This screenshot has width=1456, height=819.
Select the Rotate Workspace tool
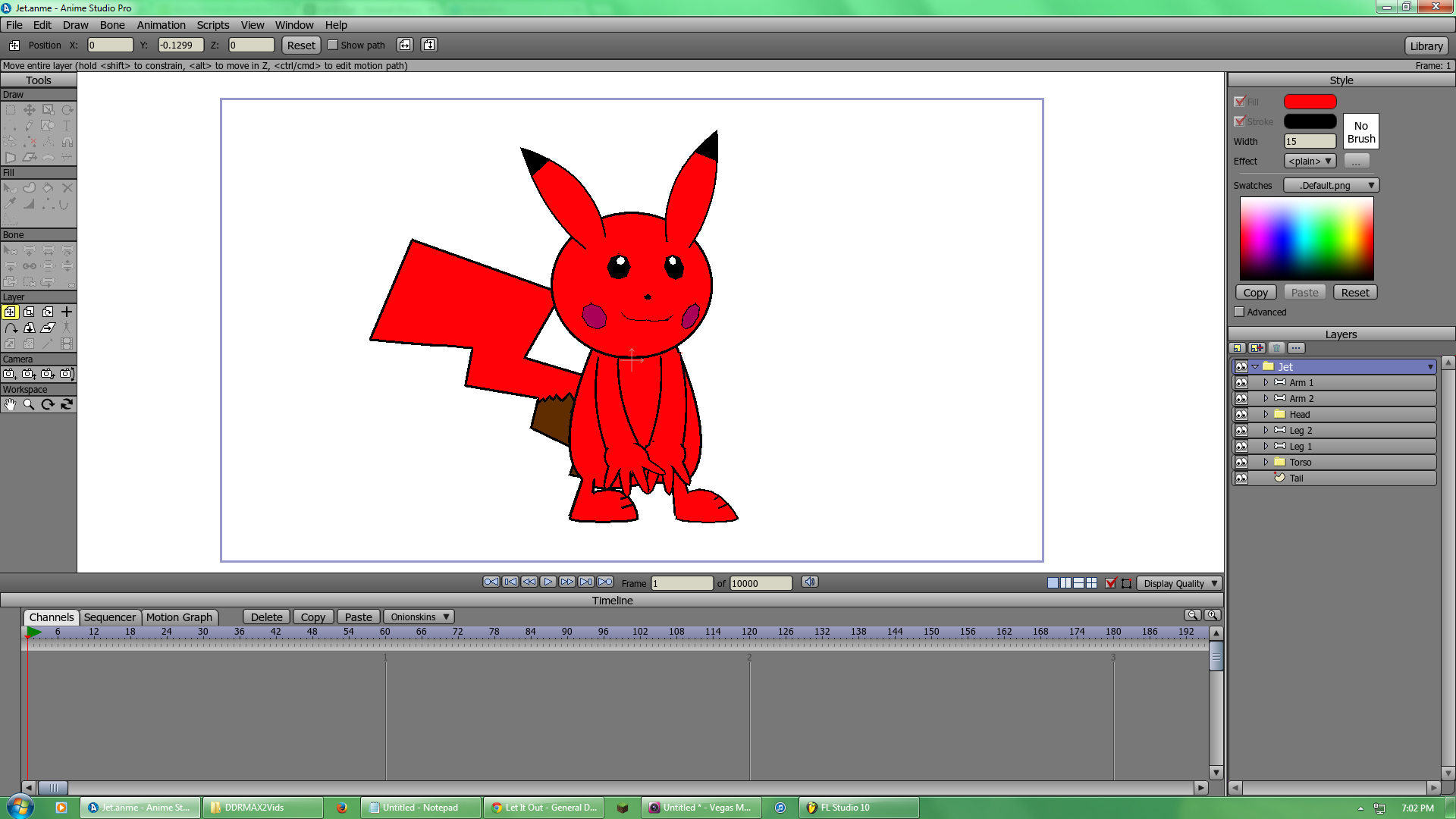(48, 405)
